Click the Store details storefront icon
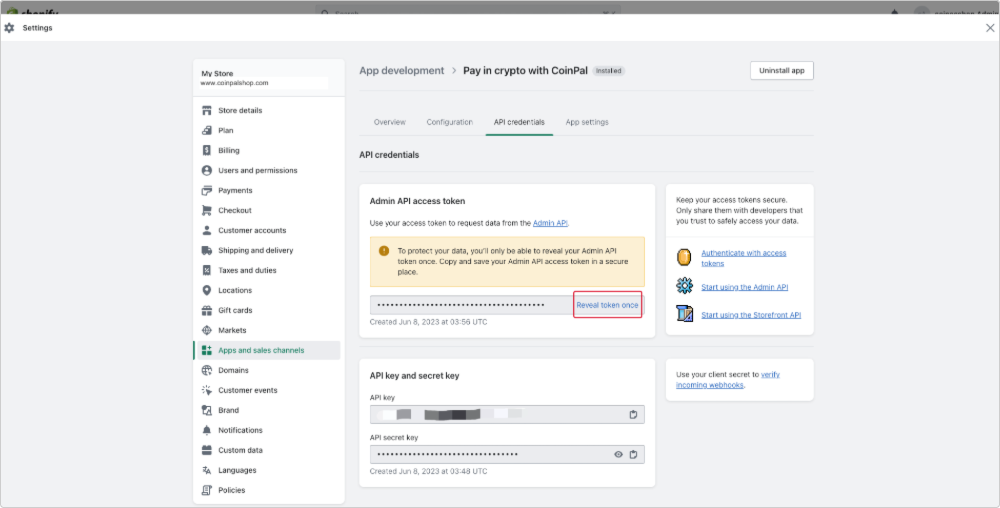The width and height of the screenshot is (1000, 508). 207,110
